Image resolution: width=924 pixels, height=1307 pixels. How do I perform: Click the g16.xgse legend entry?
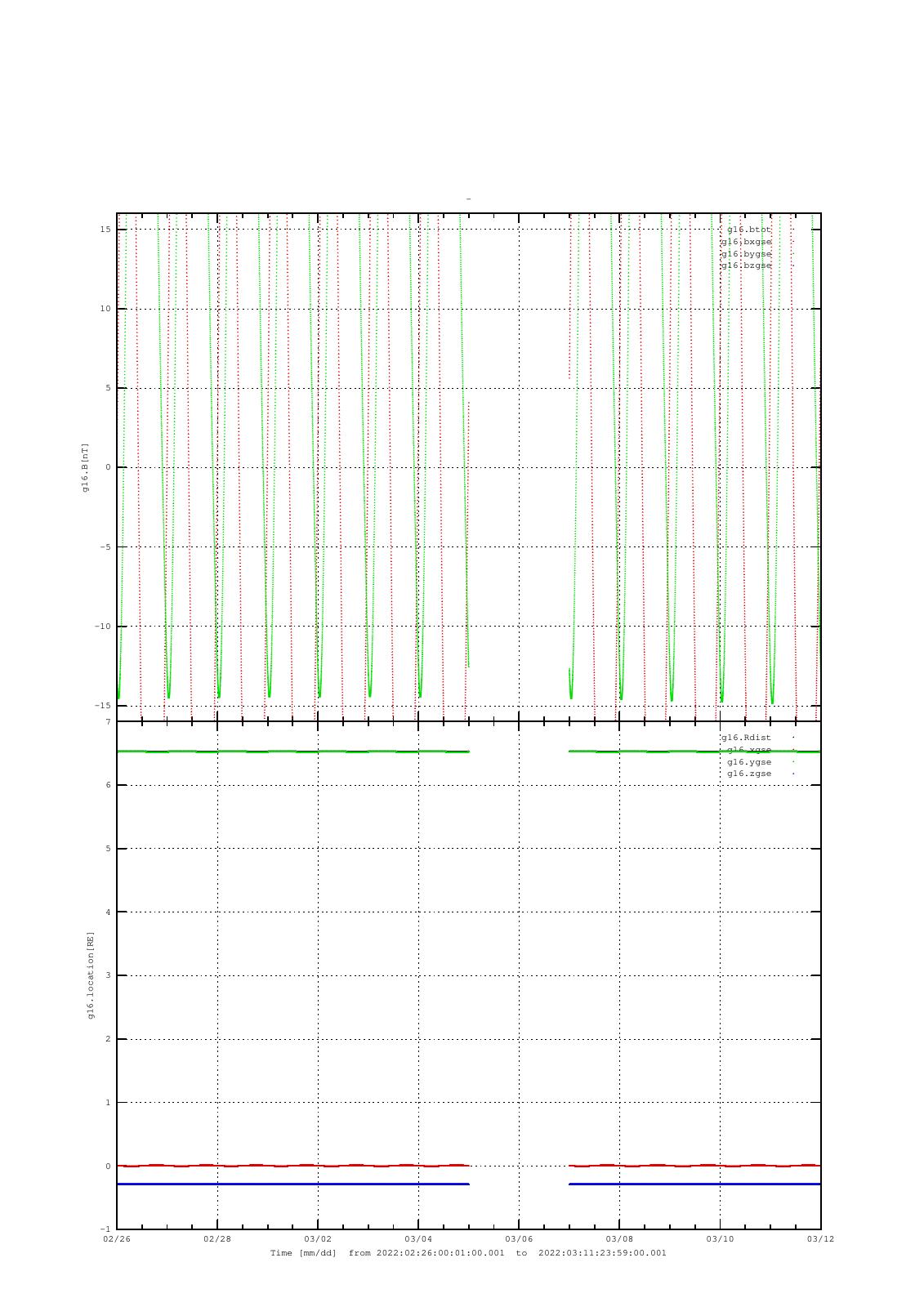tap(749, 750)
